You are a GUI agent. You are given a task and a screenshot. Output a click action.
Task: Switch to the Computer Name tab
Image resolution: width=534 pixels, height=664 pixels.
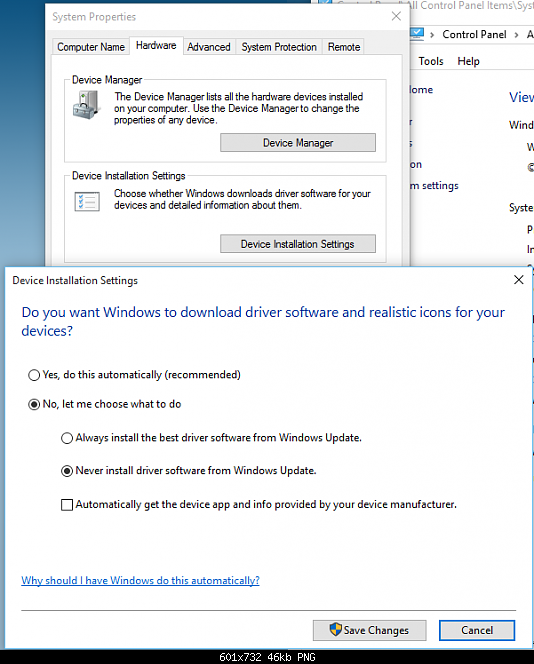point(91,47)
